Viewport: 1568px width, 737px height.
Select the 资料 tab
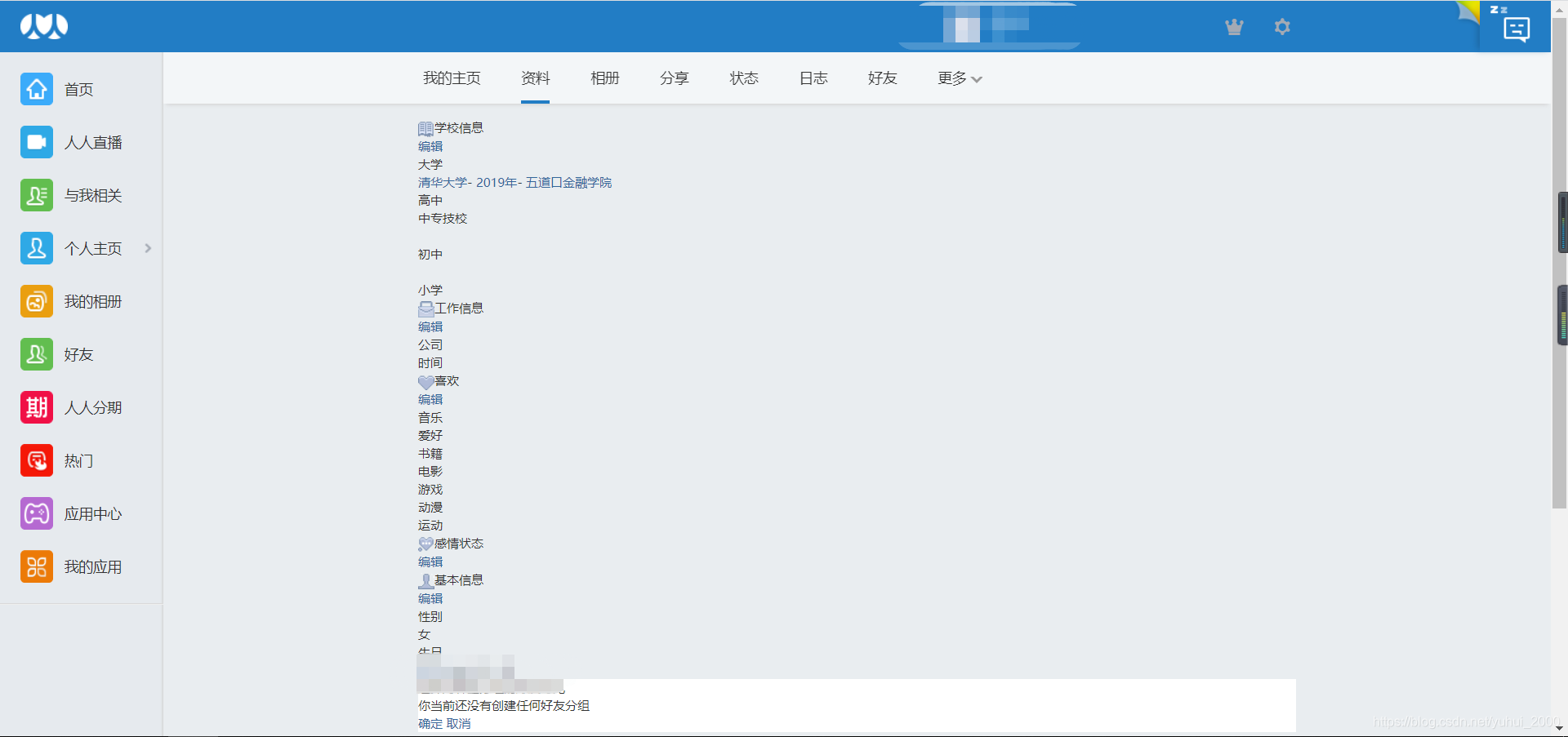(x=535, y=78)
